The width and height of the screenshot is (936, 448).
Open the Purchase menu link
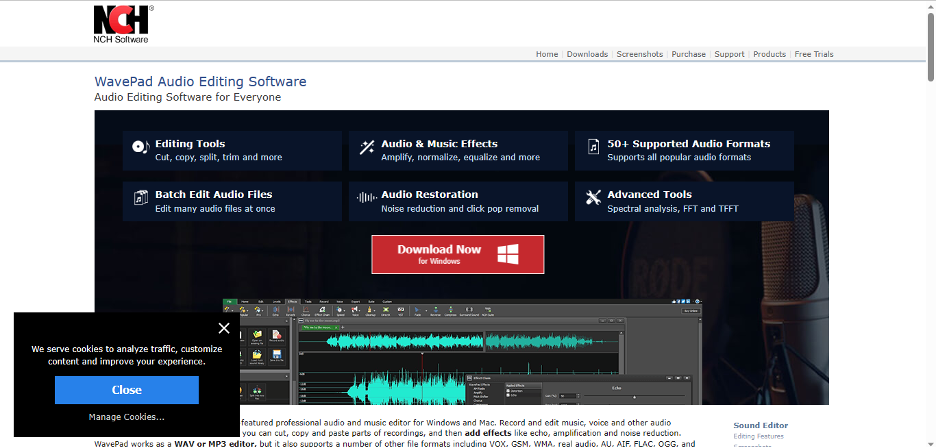pos(688,54)
